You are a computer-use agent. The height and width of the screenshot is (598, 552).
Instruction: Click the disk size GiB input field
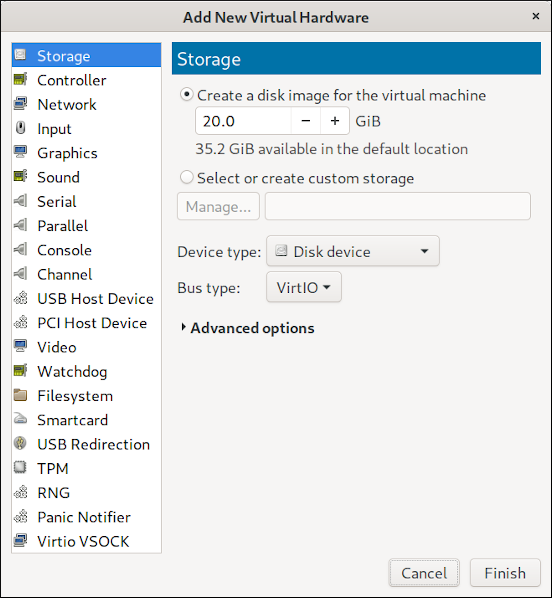coord(243,121)
